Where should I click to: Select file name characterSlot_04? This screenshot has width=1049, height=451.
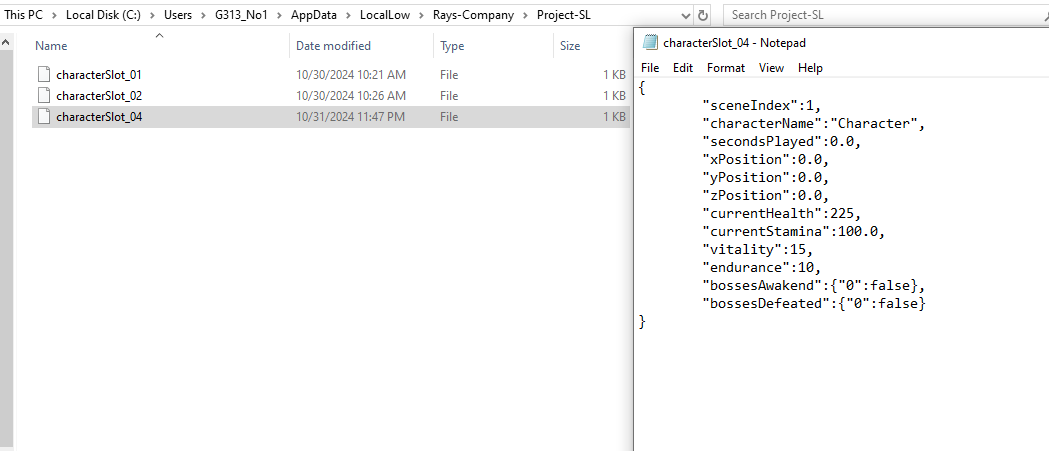99,116
